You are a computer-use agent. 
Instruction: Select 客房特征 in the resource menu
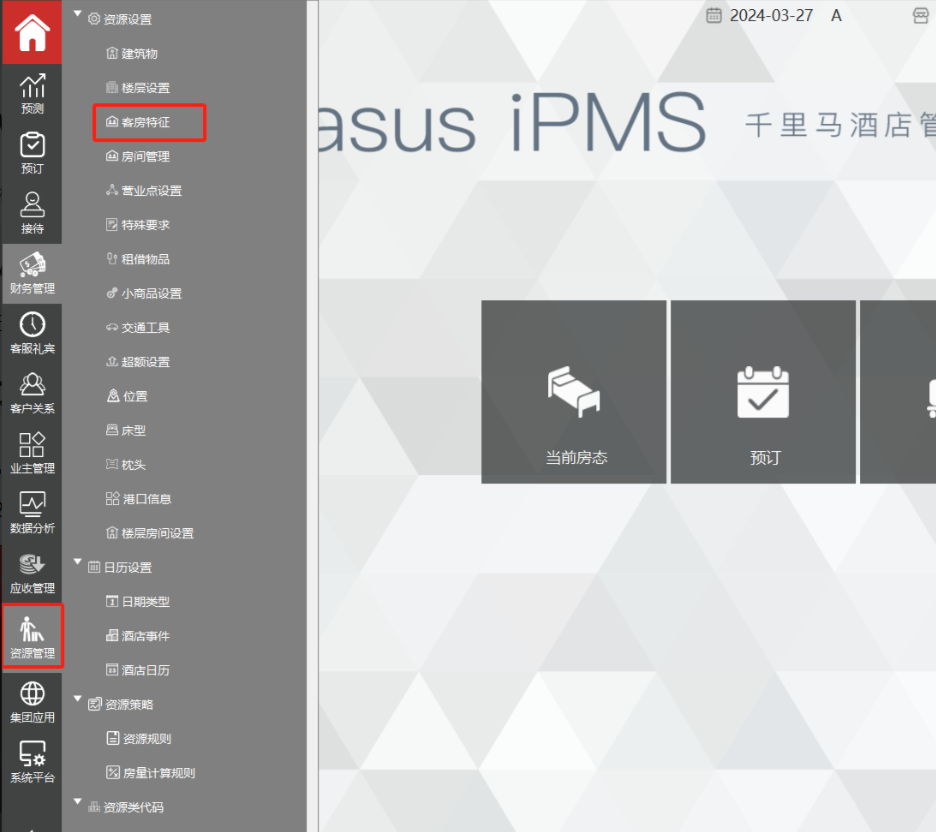[x=145, y=122]
